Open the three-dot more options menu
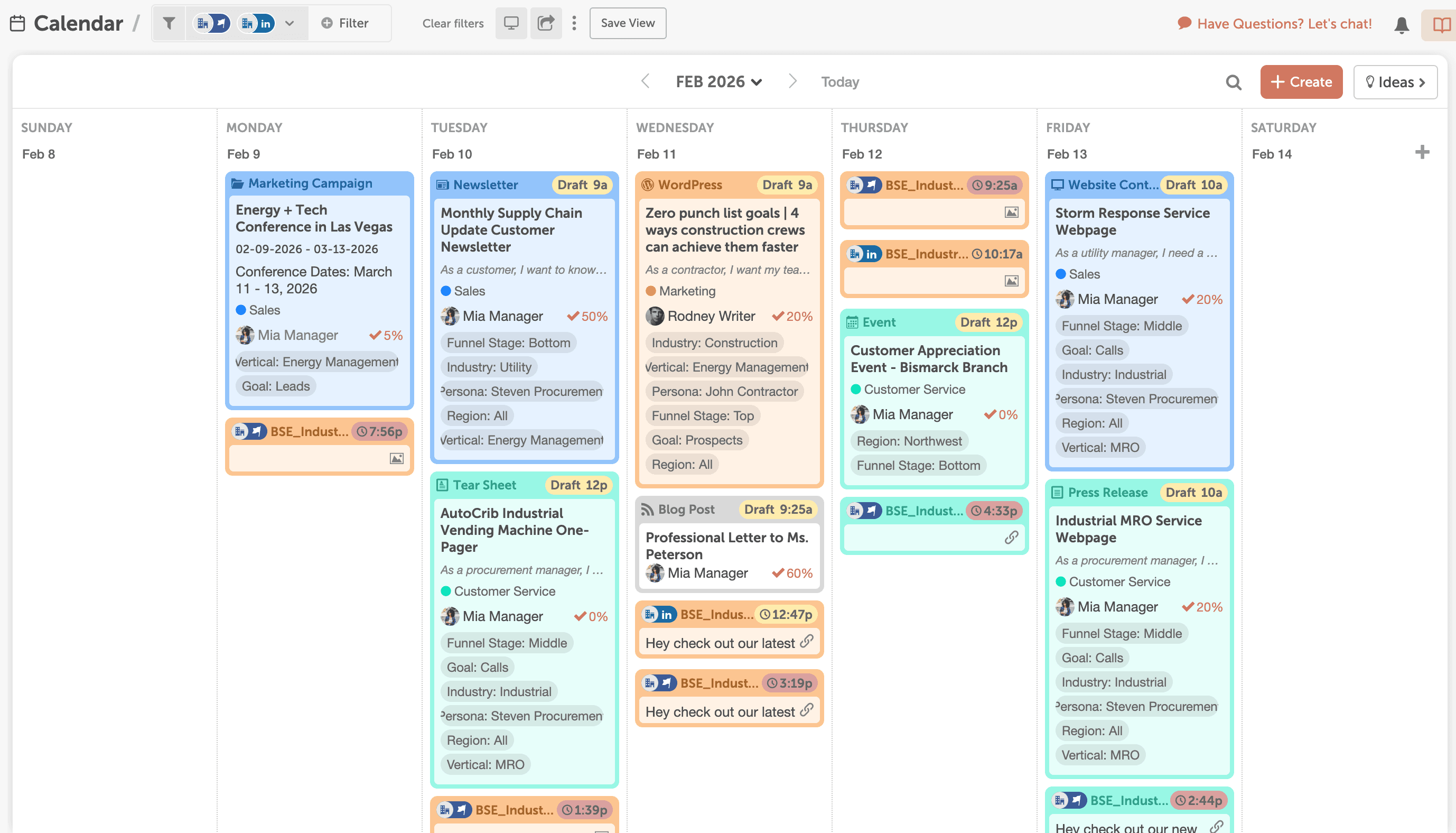This screenshot has height=833, width=1456. tap(574, 23)
